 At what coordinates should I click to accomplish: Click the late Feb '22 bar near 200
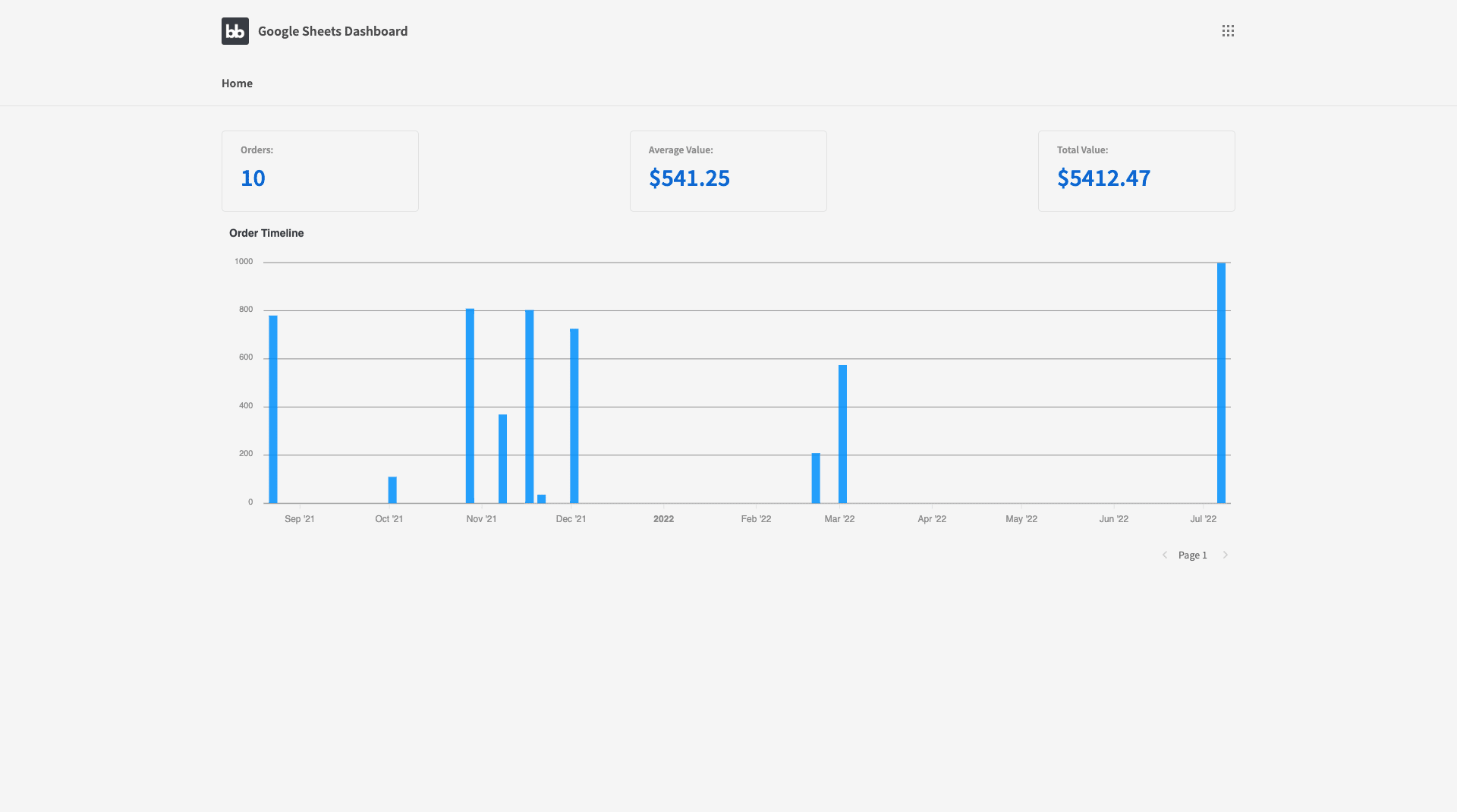tap(816, 478)
